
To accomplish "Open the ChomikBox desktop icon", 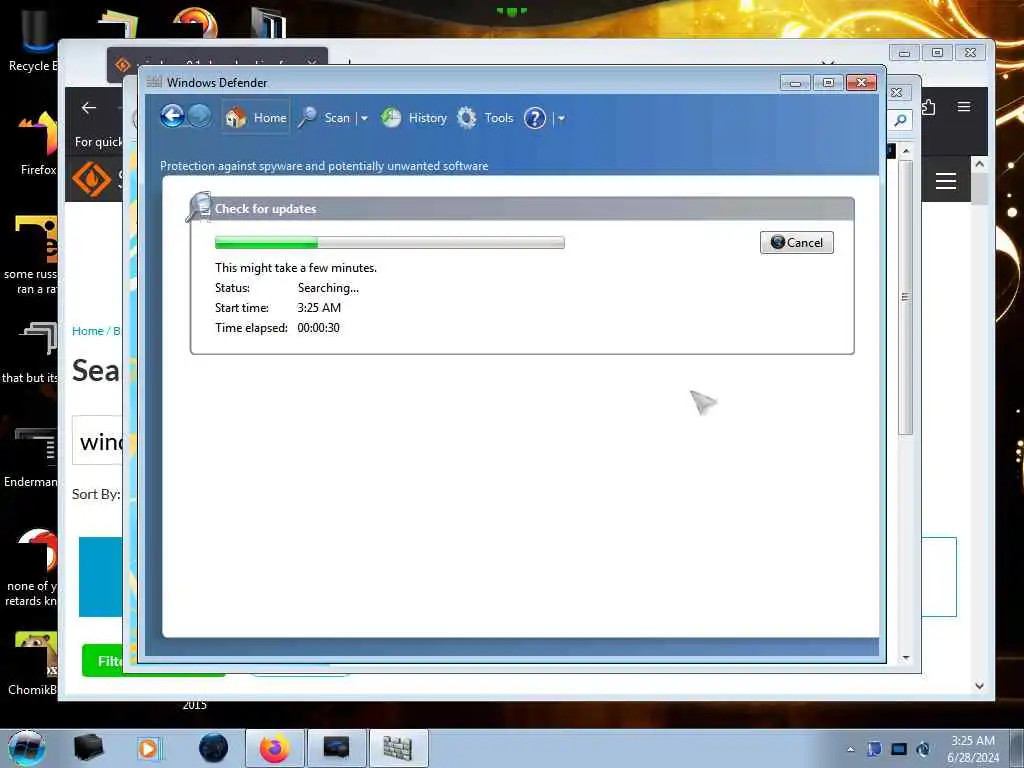I will [33, 663].
